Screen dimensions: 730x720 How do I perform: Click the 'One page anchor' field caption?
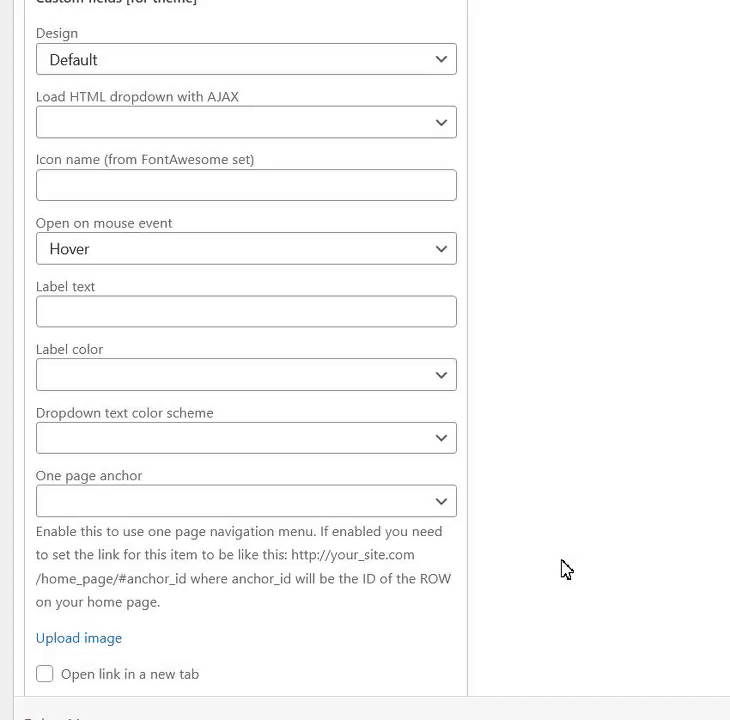(x=89, y=475)
